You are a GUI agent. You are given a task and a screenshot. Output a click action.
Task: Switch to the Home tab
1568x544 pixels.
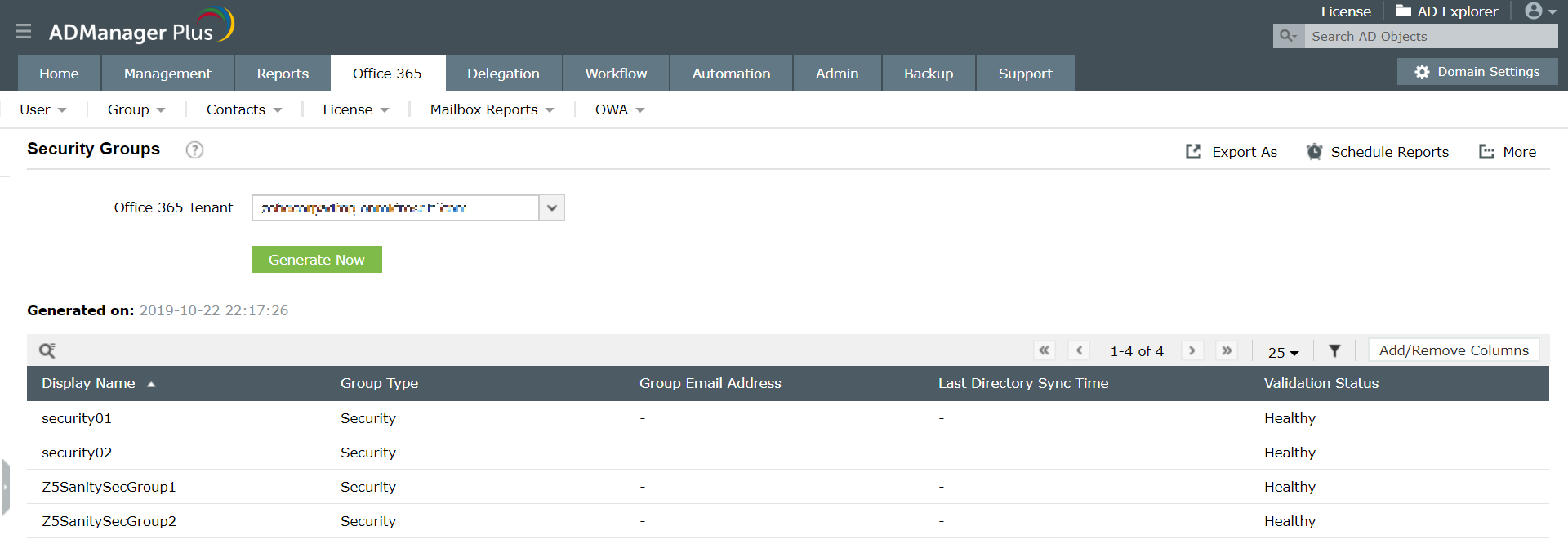tap(60, 74)
